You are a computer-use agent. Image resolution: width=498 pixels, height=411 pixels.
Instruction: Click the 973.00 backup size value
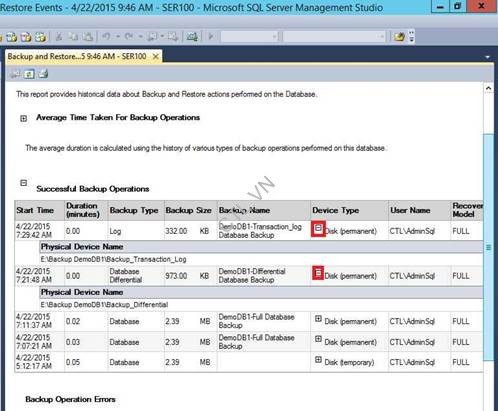pos(176,276)
